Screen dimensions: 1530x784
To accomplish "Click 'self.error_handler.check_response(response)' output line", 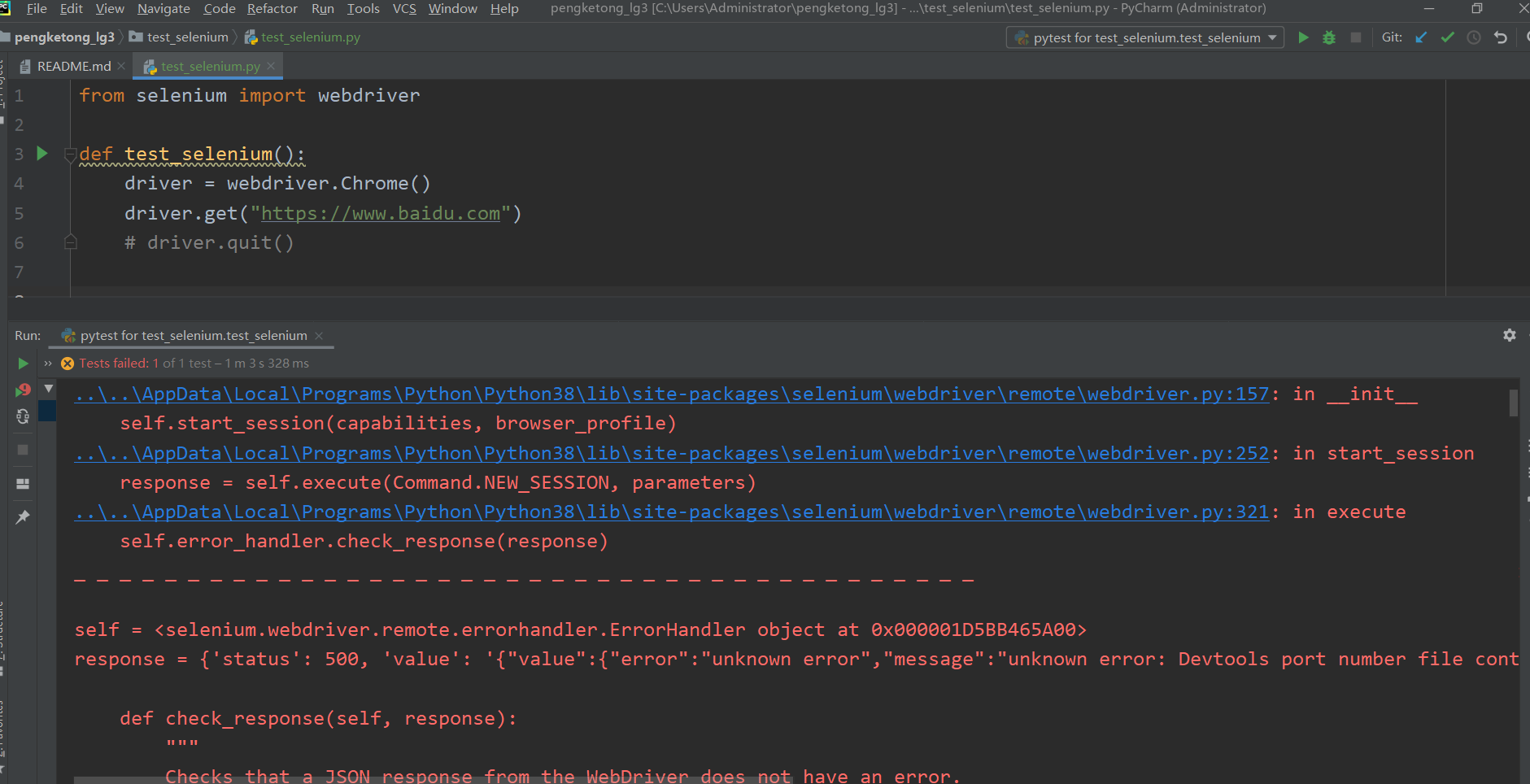I will tap(364, 542).
